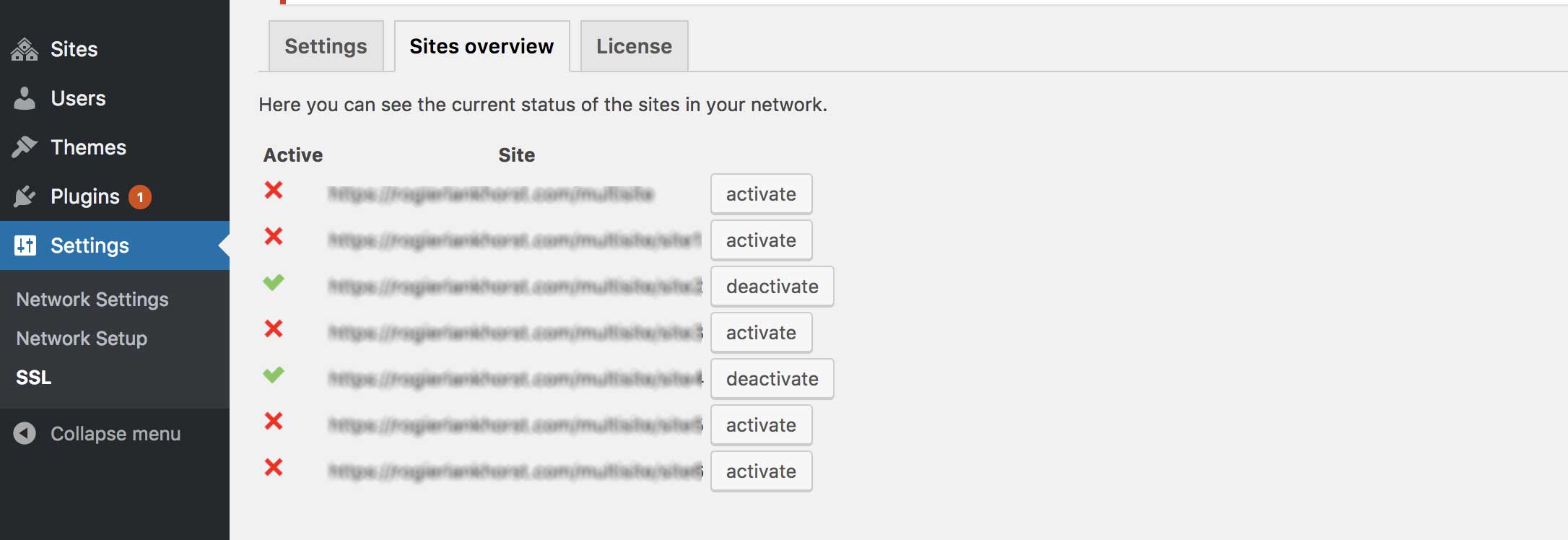
Task: Switch to the License tab
Action: tap(633, 45)
